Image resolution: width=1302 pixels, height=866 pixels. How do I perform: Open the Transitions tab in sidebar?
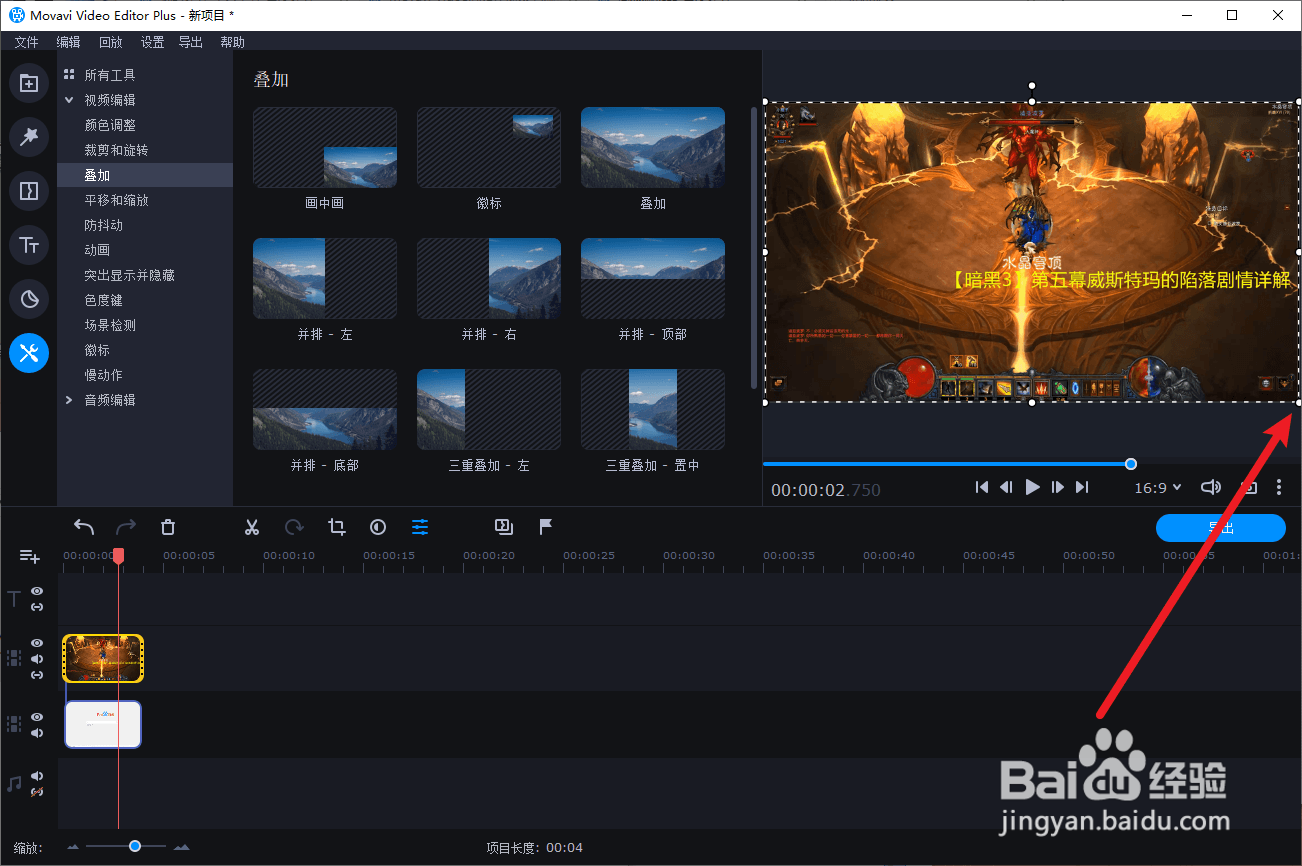[29, 191]
